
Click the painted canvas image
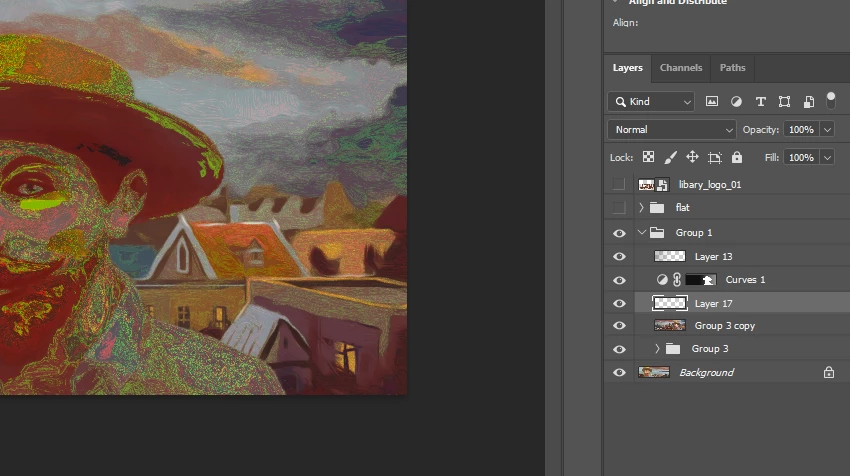[x=203, y=197]
